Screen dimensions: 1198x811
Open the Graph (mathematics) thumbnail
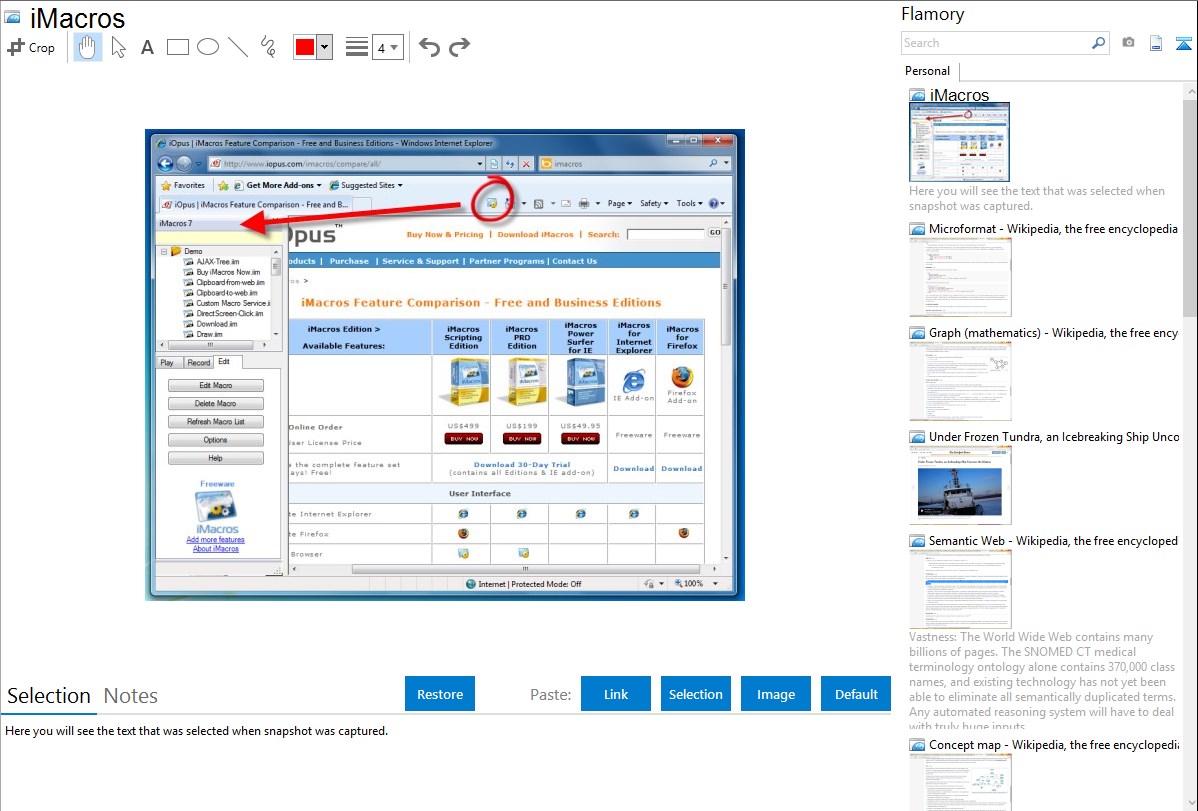[x=960, y=381]
